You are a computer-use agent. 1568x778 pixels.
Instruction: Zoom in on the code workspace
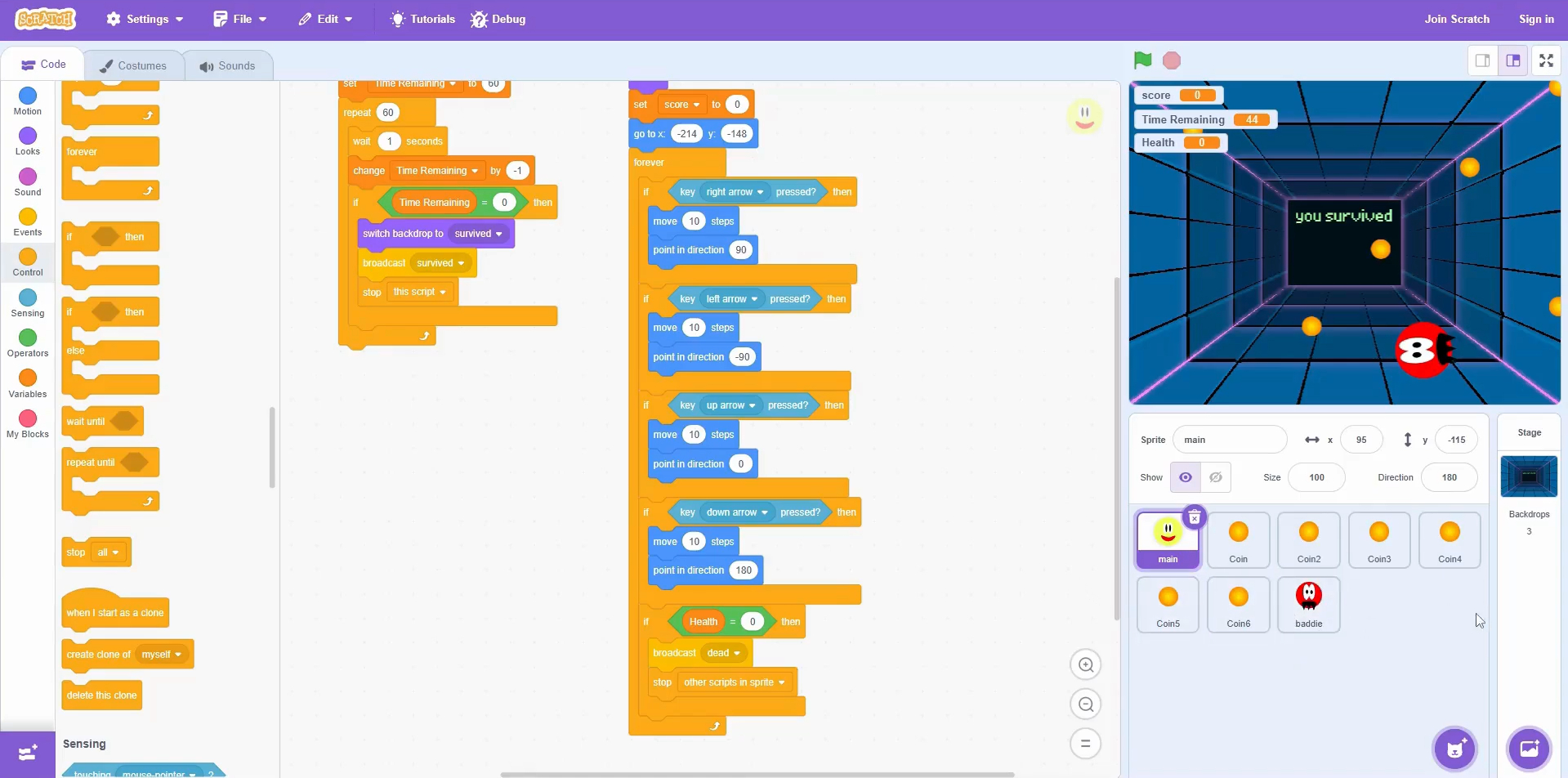click(x=1085, y=665)
